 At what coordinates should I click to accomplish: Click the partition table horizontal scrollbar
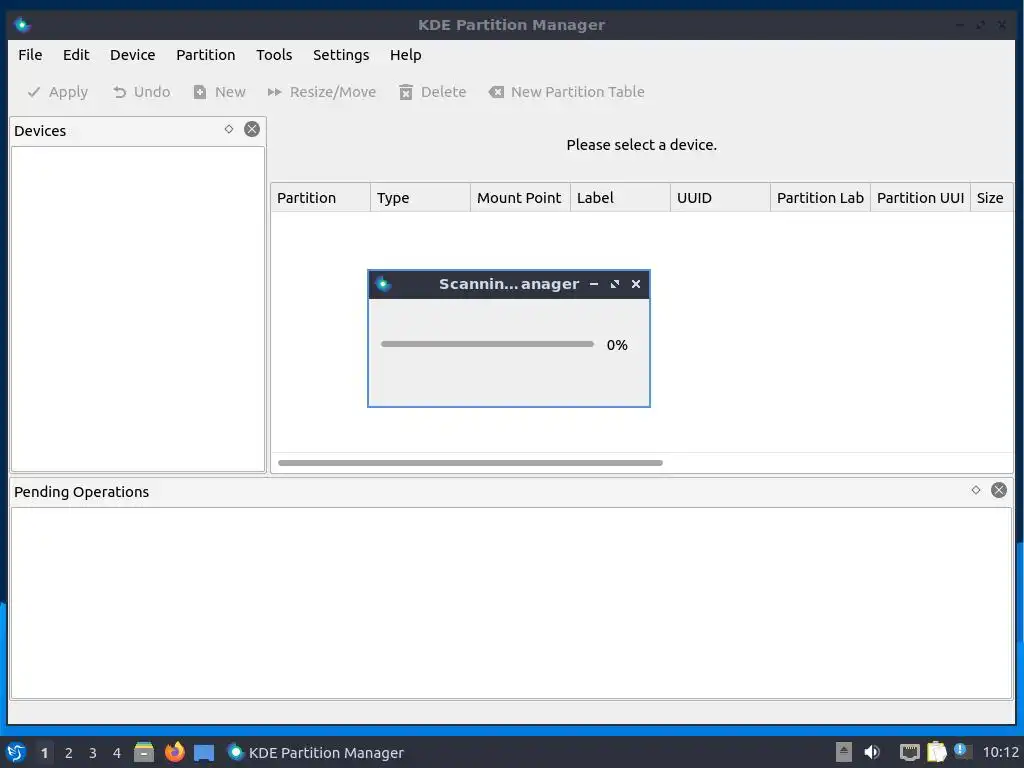470,463
